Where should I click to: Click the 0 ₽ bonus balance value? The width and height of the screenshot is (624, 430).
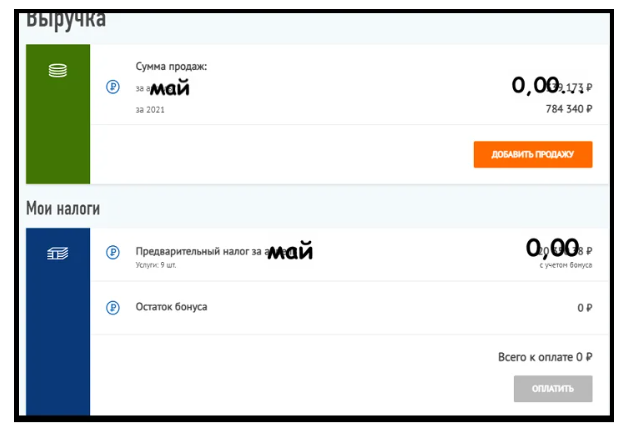[585, 308]
